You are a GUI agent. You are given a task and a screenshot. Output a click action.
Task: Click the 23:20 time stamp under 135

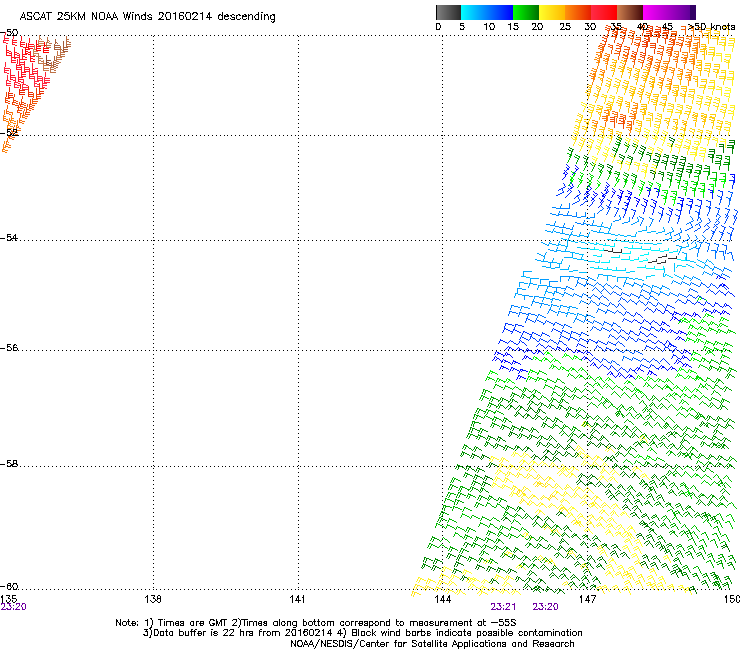14,607
